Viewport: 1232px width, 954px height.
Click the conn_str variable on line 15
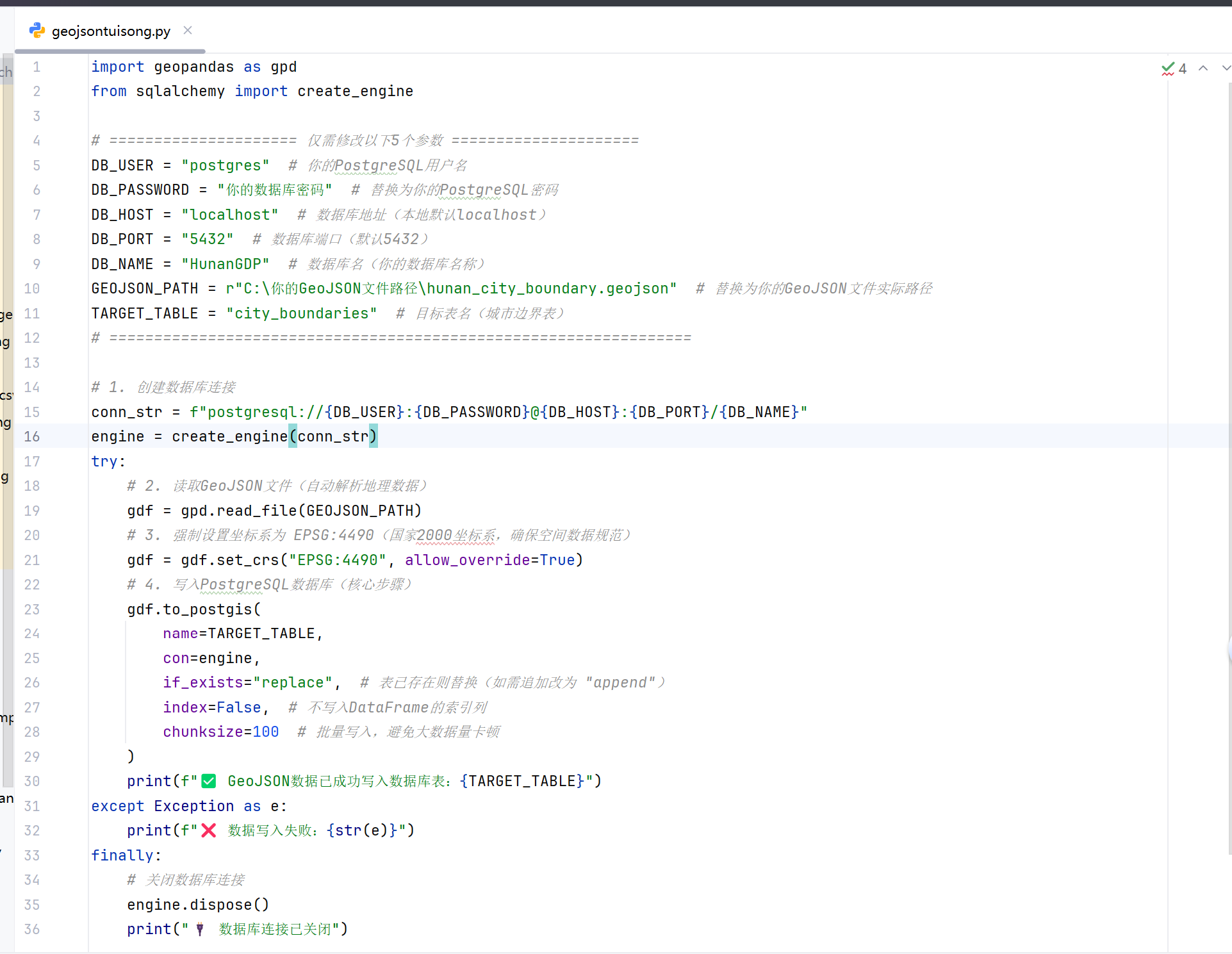point(127,411)
